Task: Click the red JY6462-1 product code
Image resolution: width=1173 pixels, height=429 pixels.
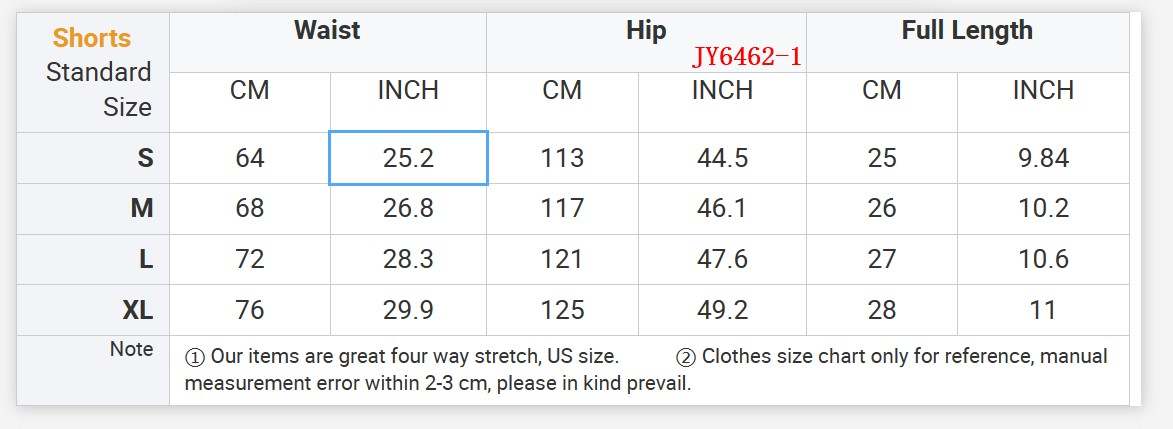Action: tap(747, 57)
